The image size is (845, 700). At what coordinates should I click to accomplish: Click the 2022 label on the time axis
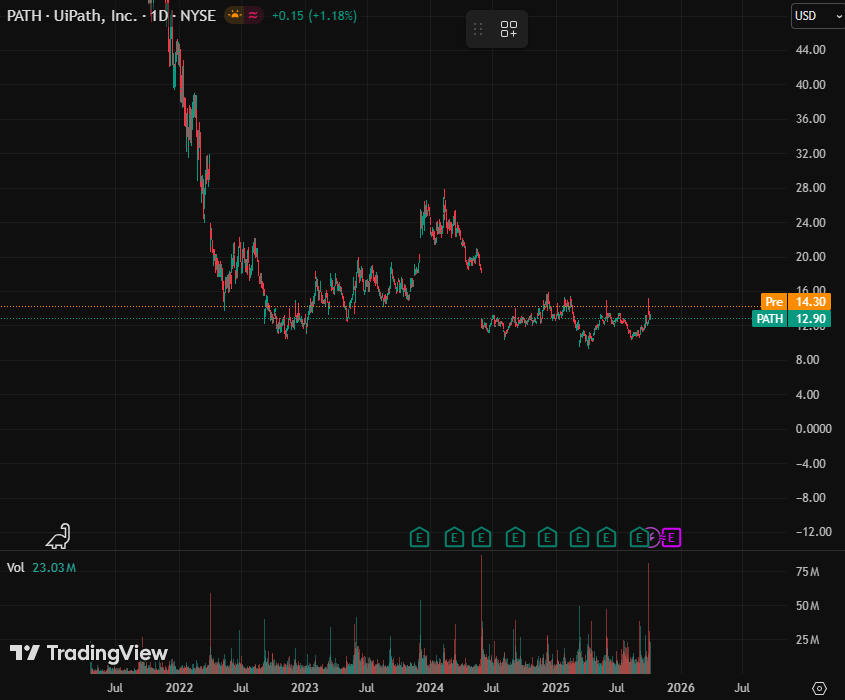coord(179,688)
